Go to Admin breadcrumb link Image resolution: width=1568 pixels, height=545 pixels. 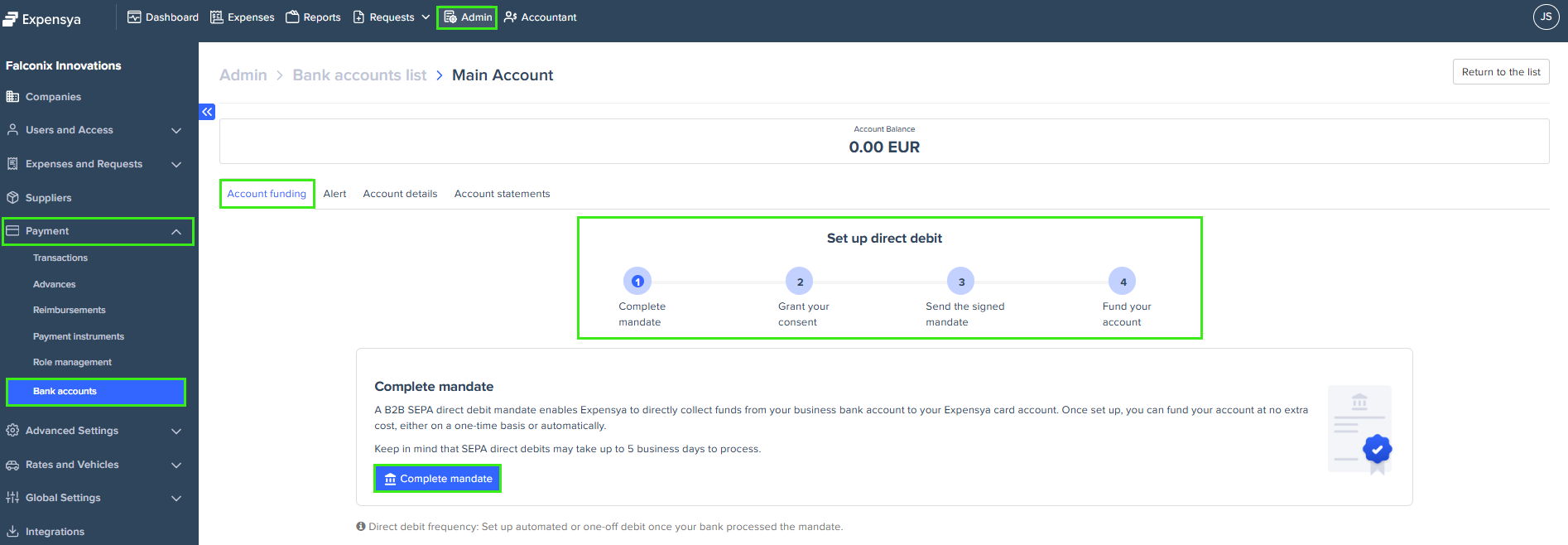(x=243, y=75)
